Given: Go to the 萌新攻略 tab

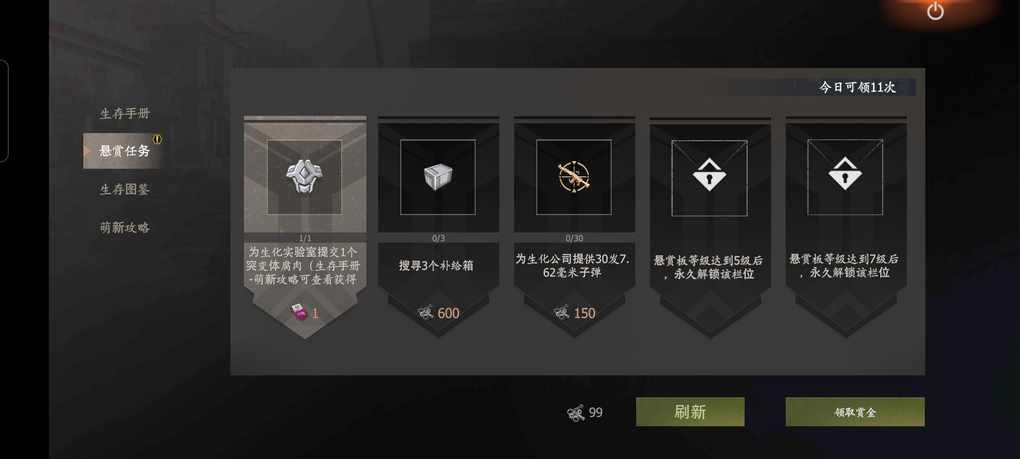Looking at the screenshot, I should [125, 228].
